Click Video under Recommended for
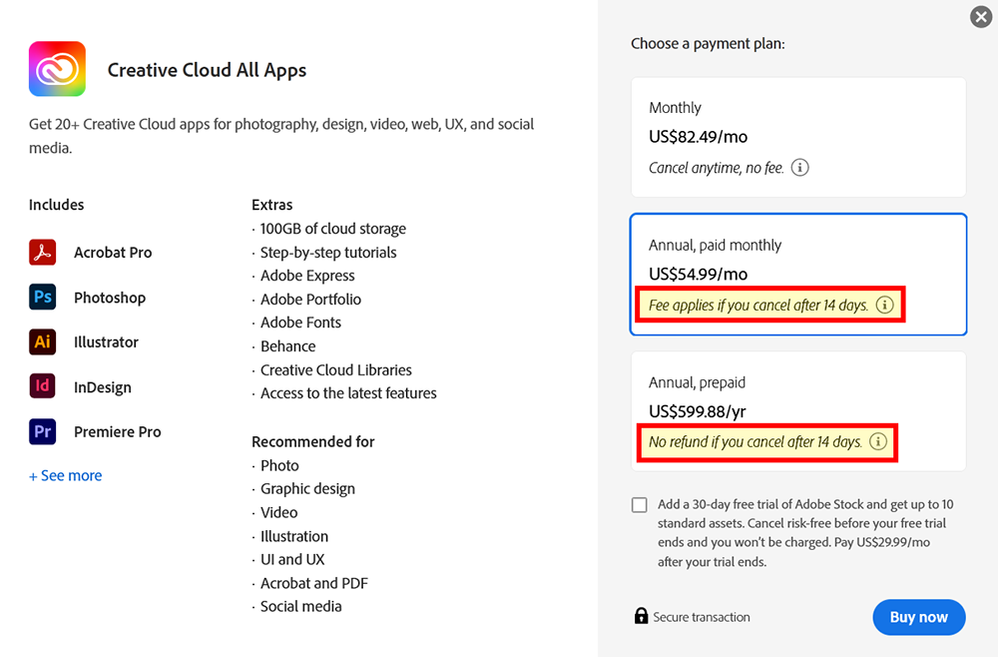Viewport: 998px width, 657px height. tap(279, 512)
